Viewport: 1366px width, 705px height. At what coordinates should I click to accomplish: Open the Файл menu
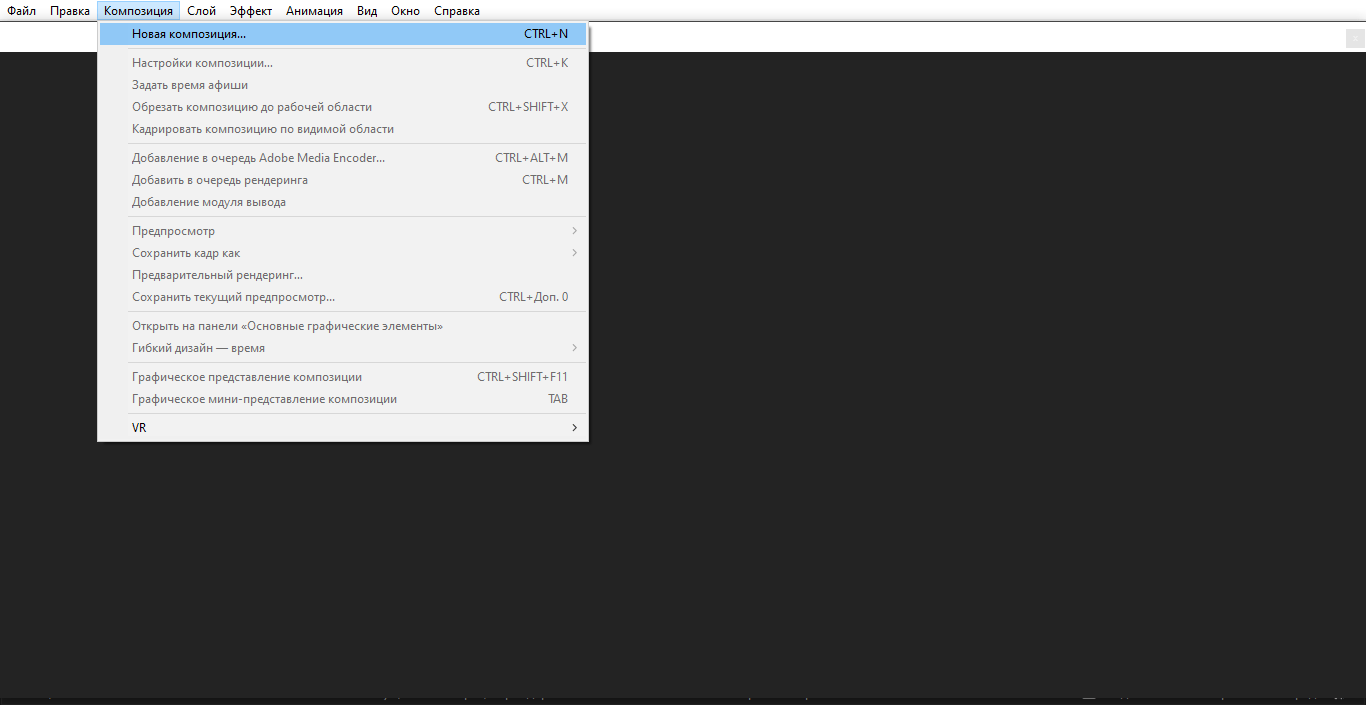point(22,11)
